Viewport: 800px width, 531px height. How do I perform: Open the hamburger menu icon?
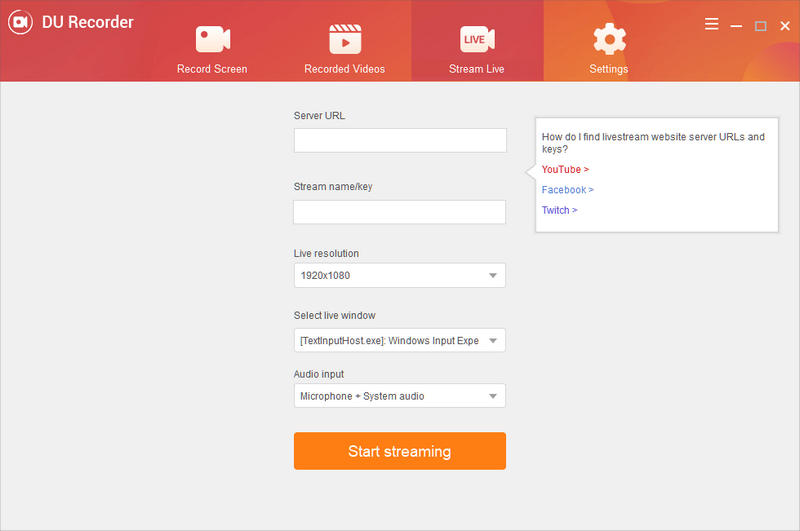712,24
